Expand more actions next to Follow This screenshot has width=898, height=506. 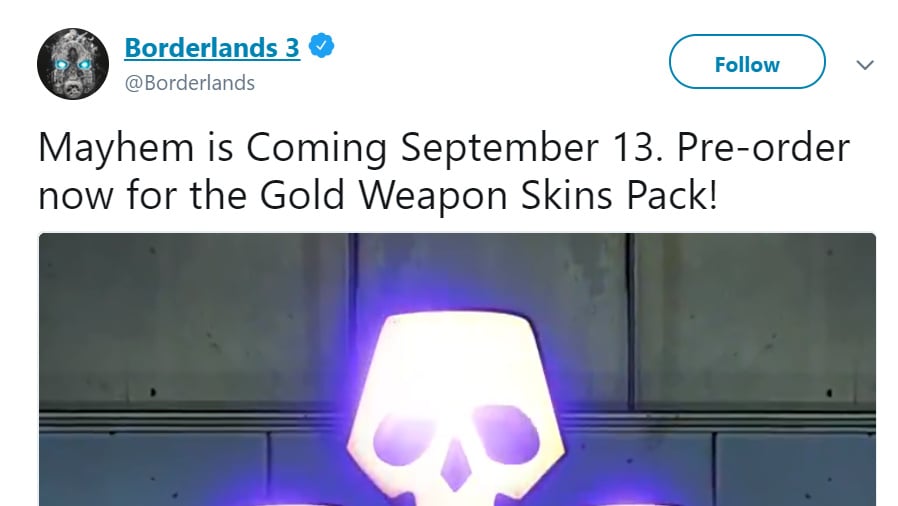(x=865, y=65)
